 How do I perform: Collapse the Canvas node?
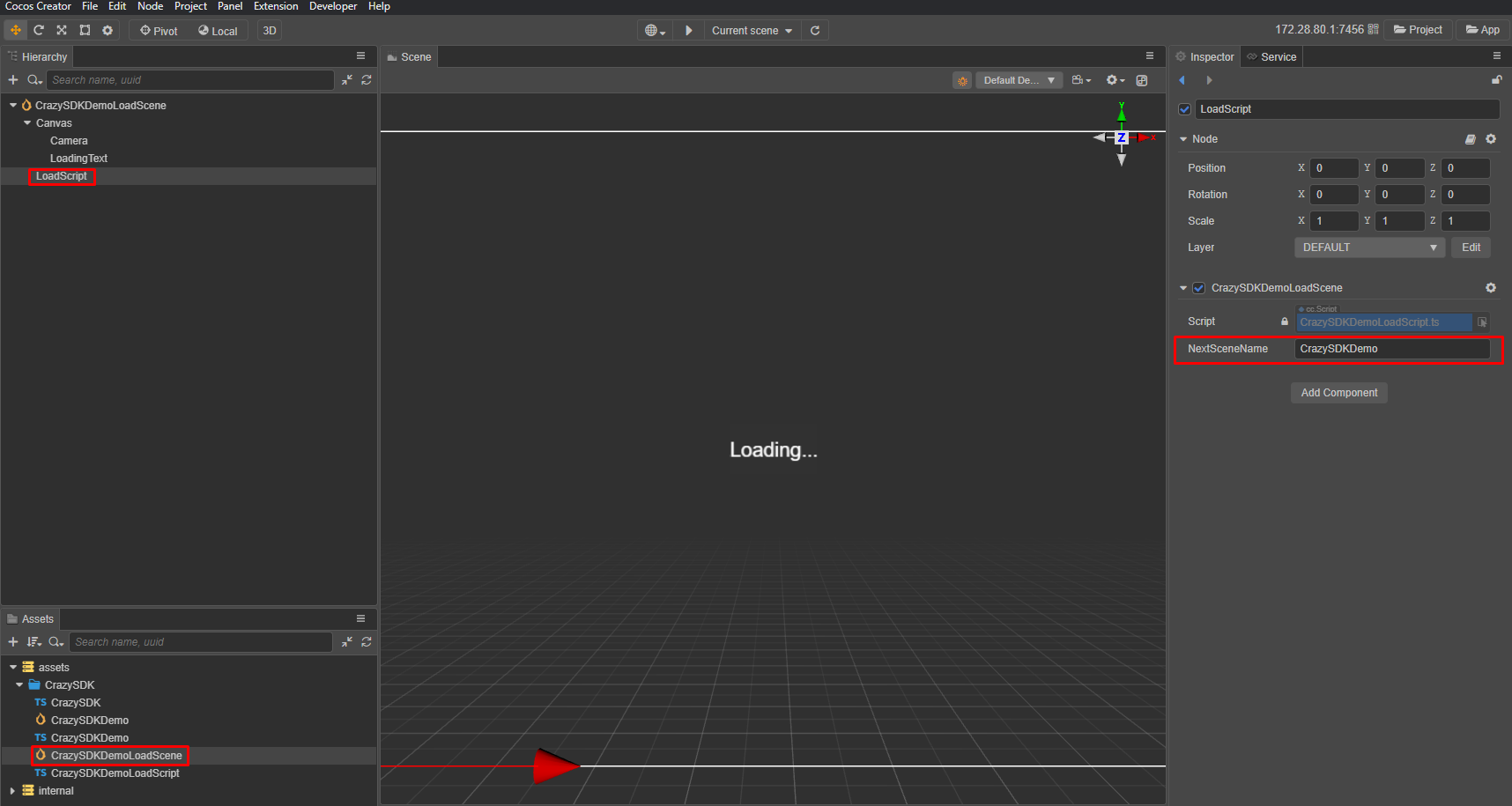[27, 122]
